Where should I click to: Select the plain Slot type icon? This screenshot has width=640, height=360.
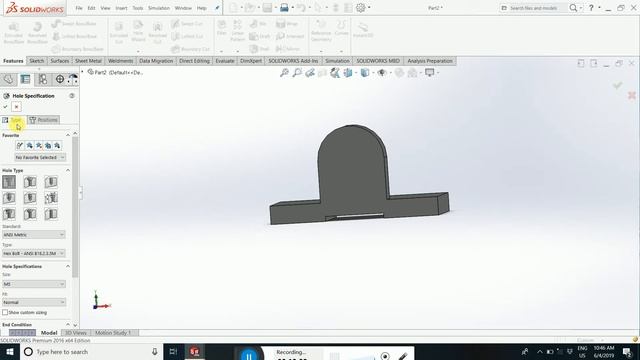pyautogui.click(x=51, y=214)
